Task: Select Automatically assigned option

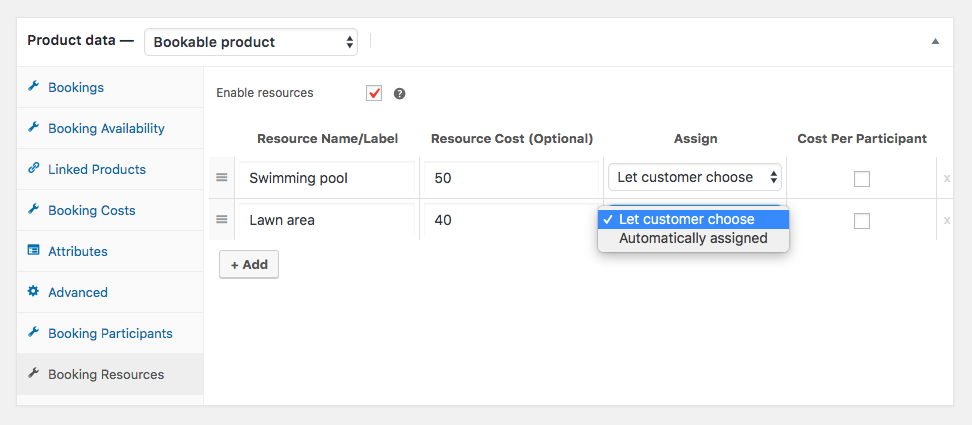Action: [693, 239]
